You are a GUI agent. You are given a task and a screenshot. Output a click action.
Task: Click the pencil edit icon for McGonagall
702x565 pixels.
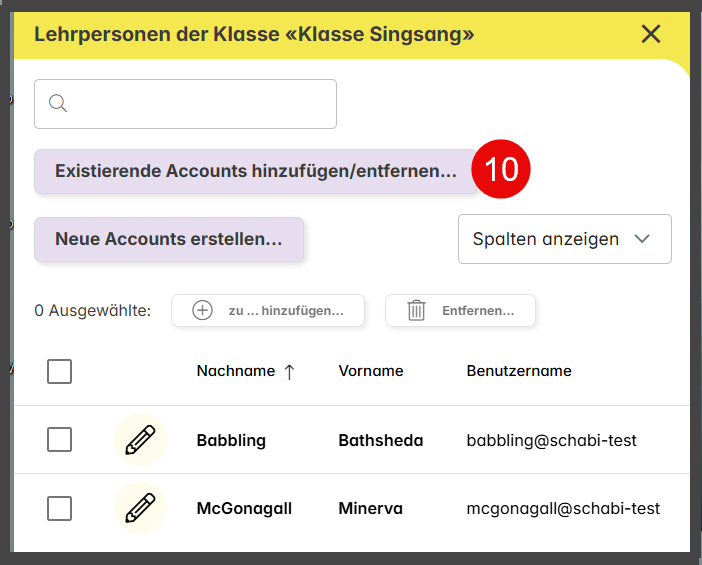tap(140, 508)
